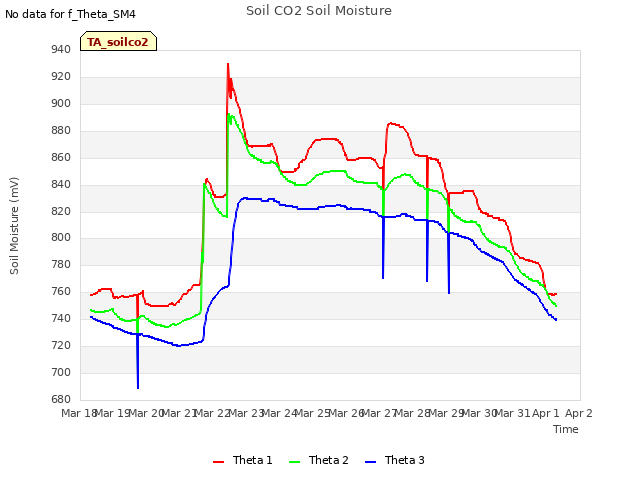Click the TA_soilco2 label box

click(118, 41)
